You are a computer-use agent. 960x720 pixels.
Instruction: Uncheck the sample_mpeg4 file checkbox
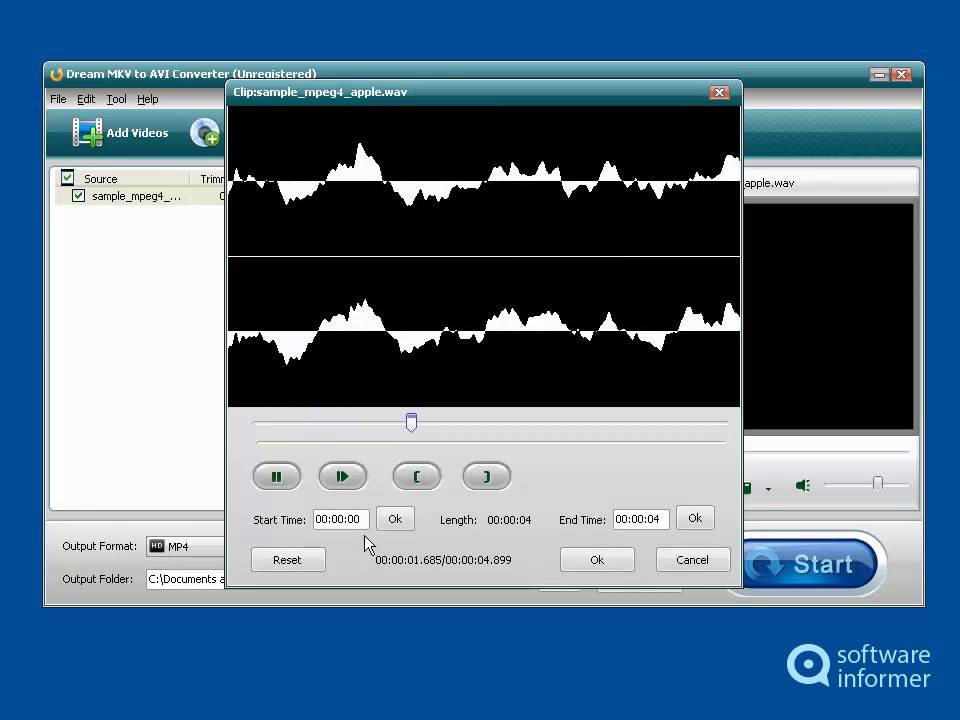pos(78,195)
